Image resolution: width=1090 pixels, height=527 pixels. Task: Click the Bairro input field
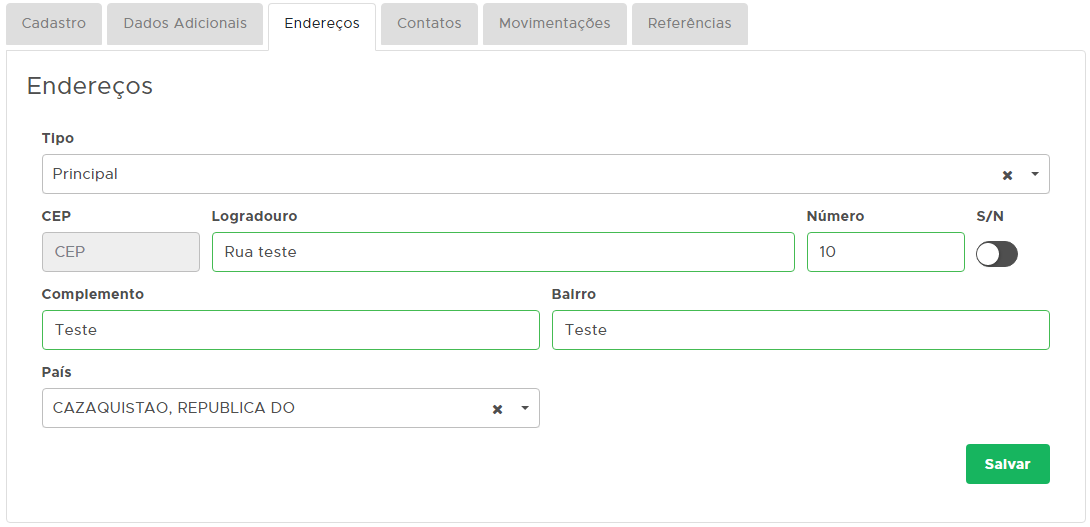point(800,330)
